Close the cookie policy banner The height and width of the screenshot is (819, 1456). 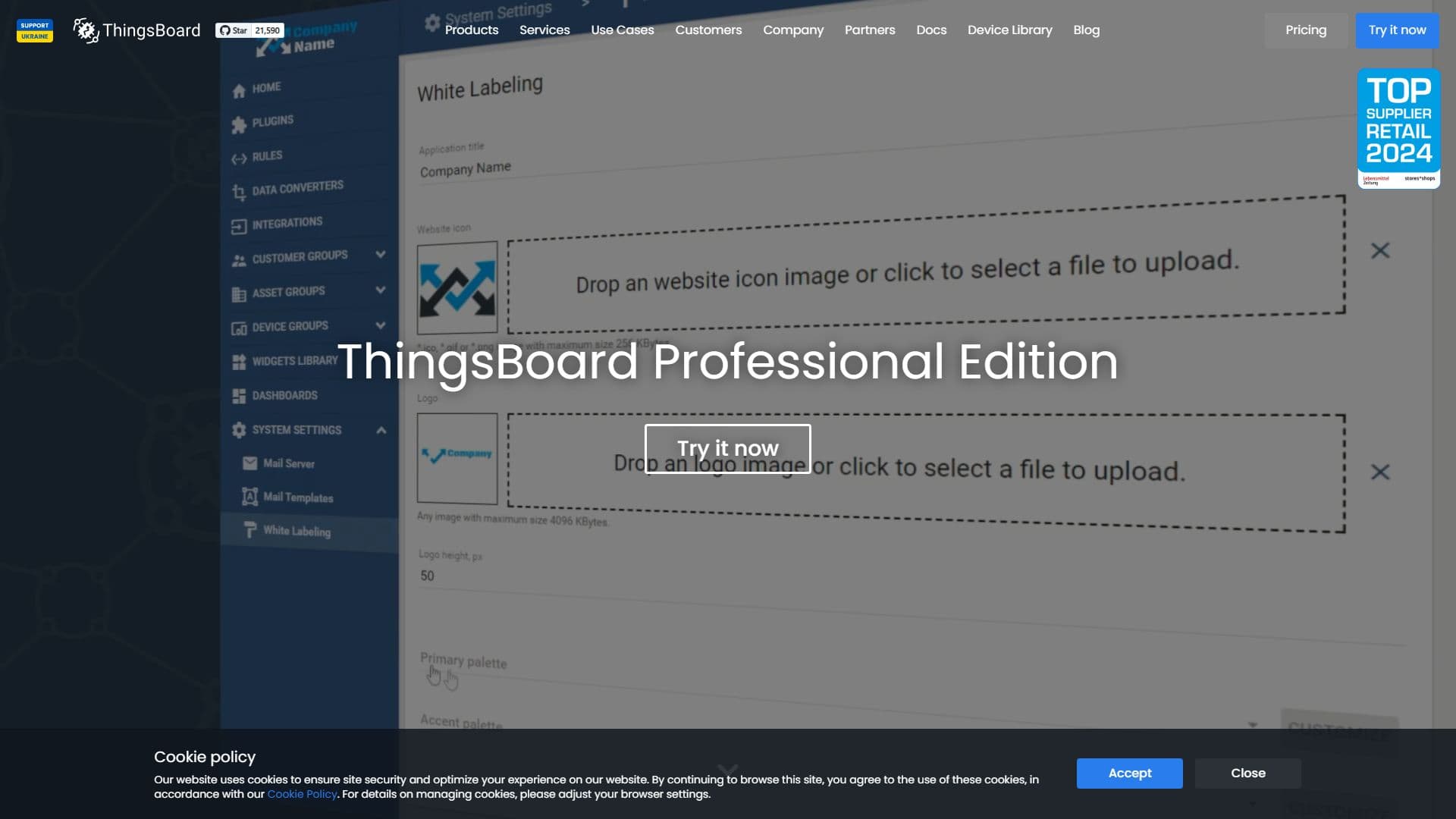click(1248, 773)
